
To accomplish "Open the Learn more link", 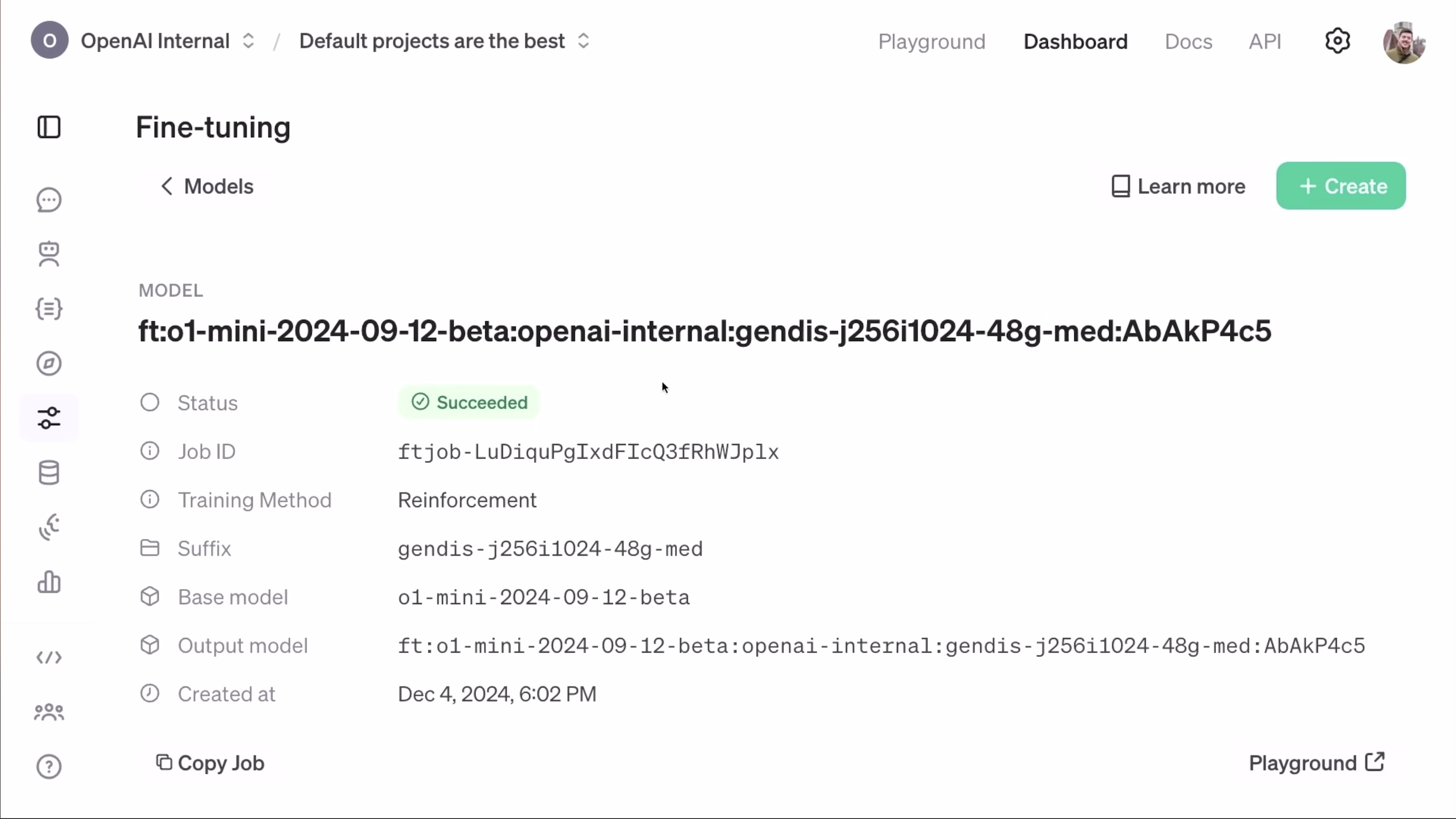I will click(x=1179, y=187).
